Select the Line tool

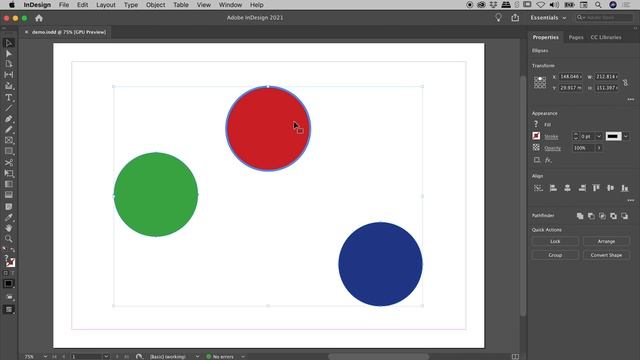pos(9,108)
